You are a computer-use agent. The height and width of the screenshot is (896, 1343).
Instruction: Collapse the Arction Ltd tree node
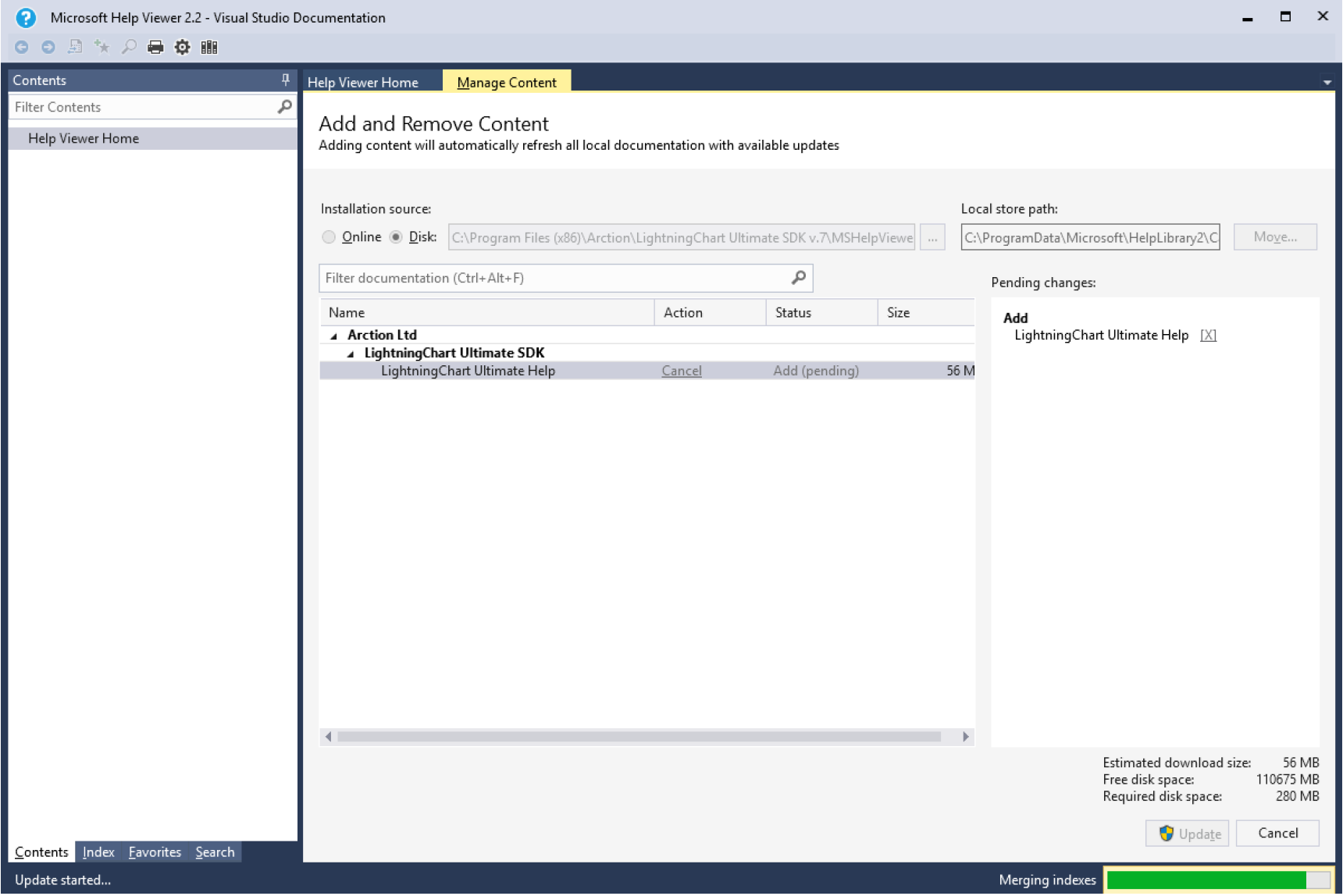click(x=334, y=336)
